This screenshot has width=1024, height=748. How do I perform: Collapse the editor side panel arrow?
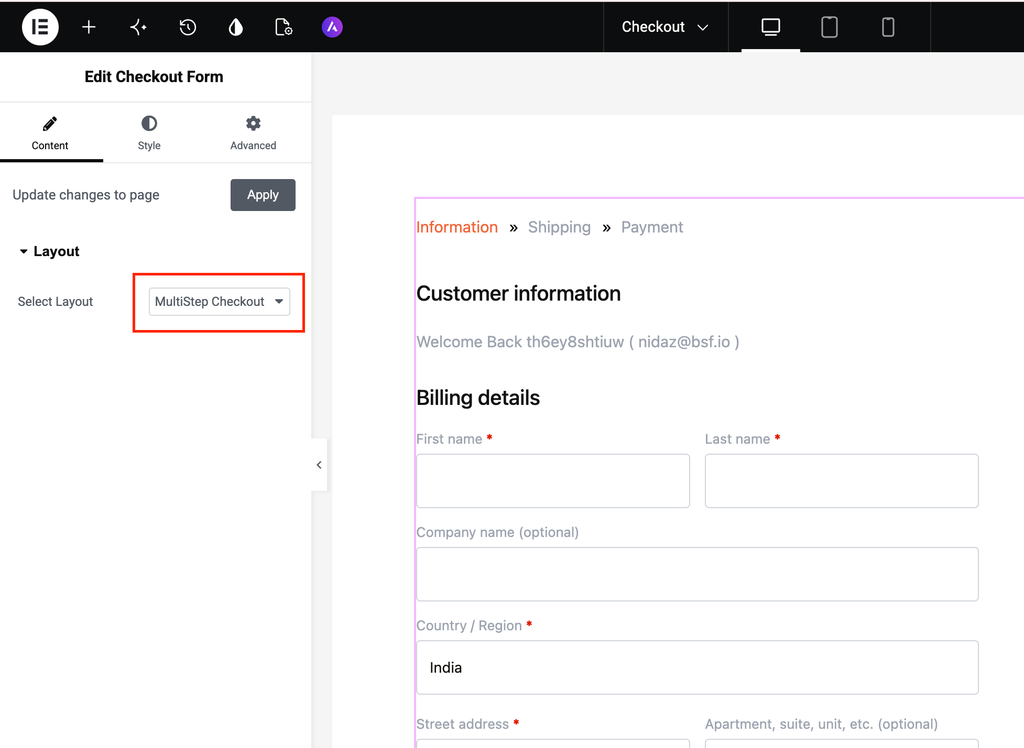pos(319,465)
